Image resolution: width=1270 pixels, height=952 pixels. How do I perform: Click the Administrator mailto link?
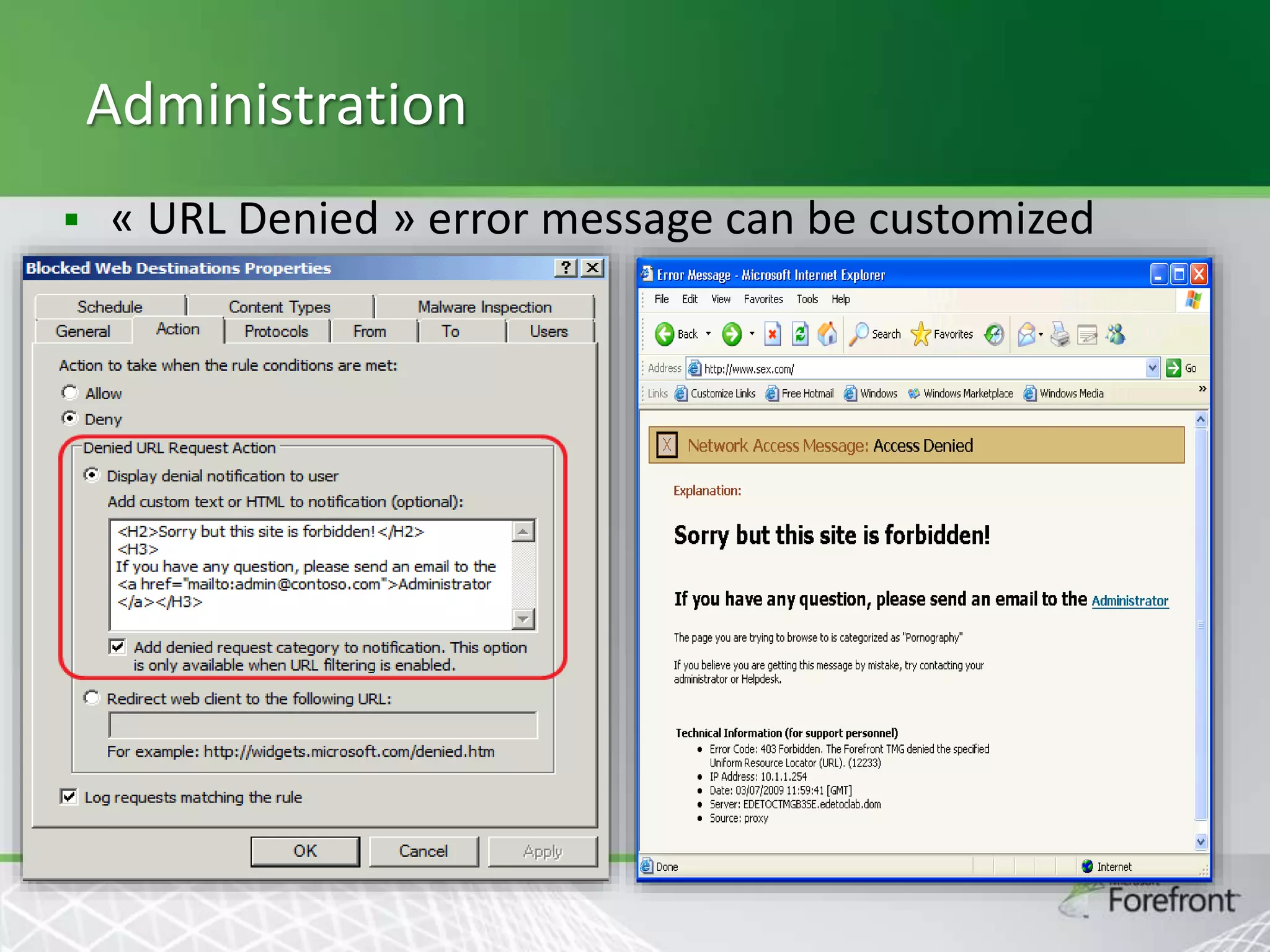(1130, 601)
